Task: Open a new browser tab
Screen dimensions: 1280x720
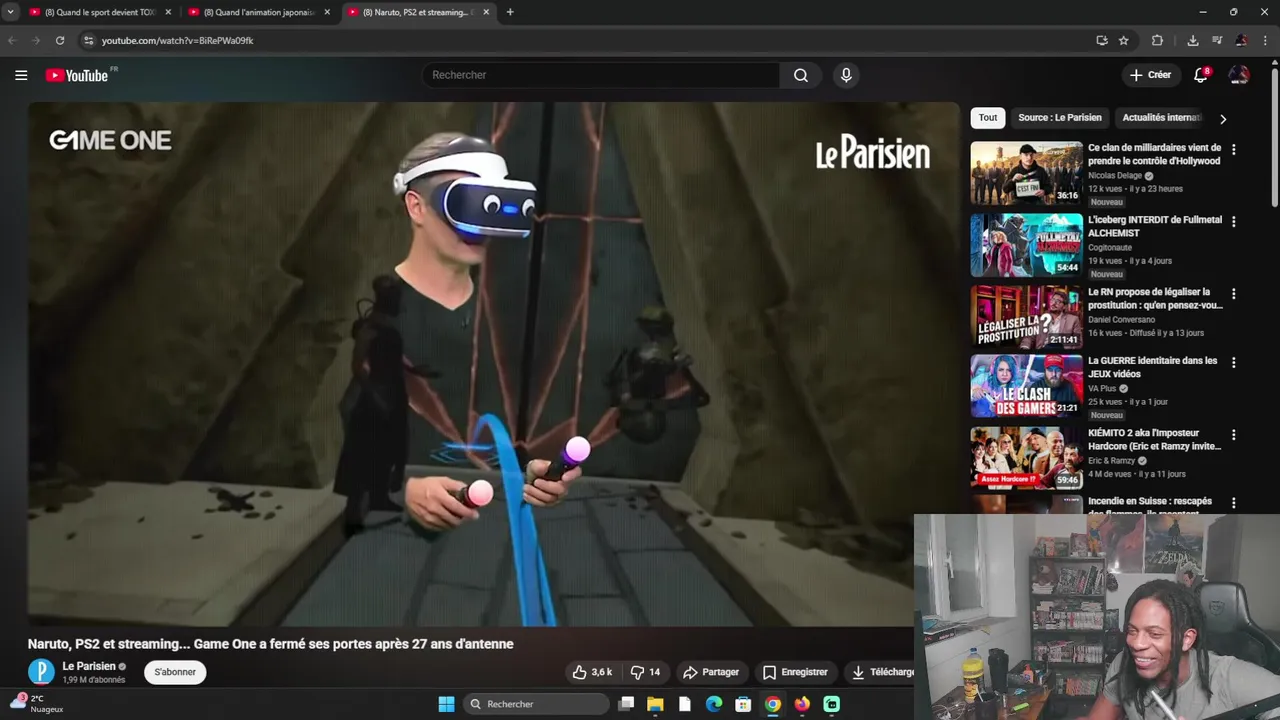Action: 510,12
